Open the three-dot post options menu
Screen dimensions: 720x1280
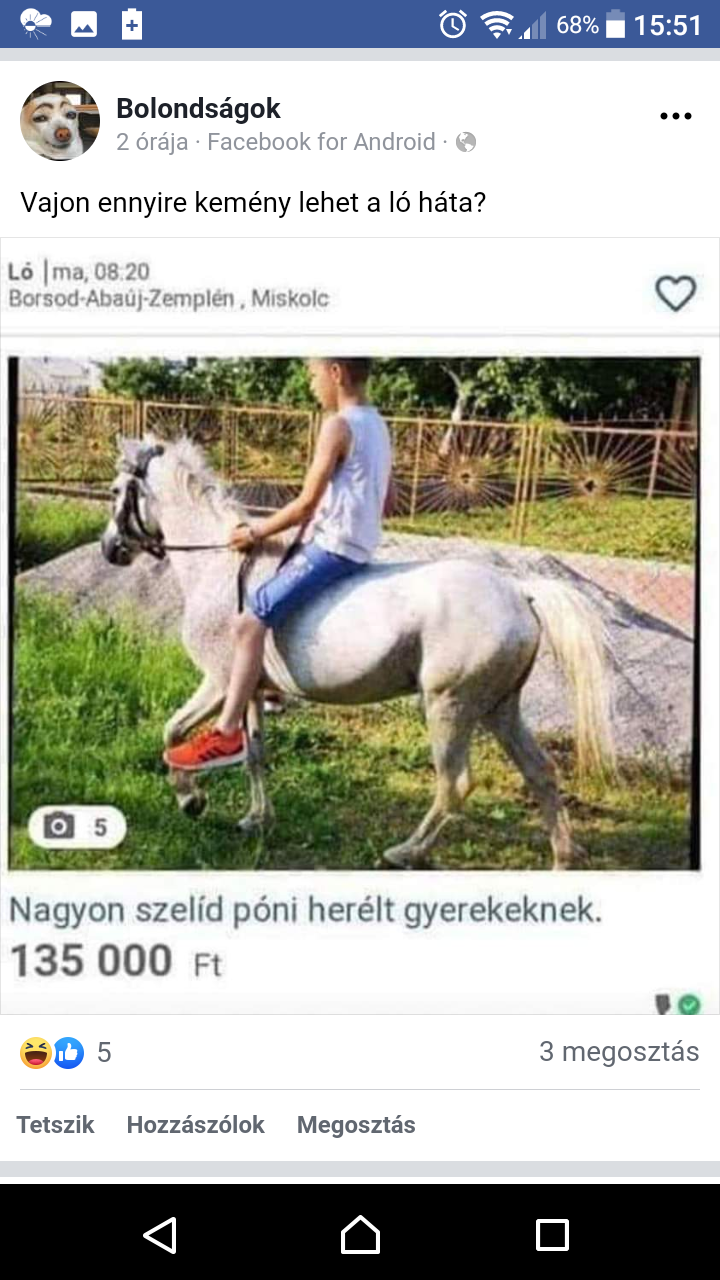[676, 117]
